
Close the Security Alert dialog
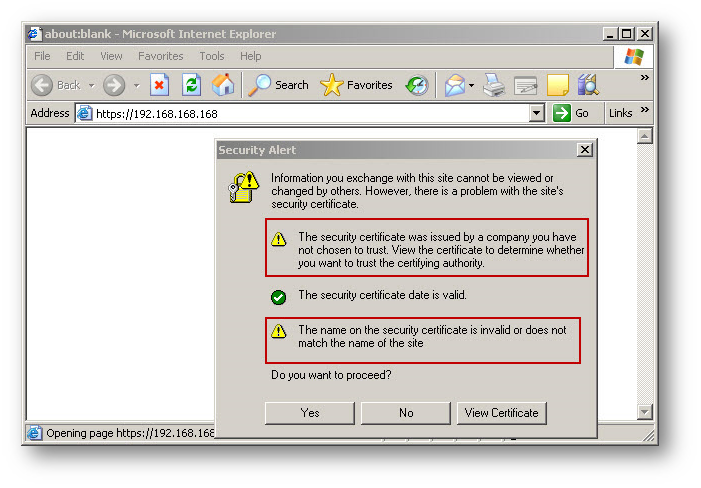click(585, 150)
